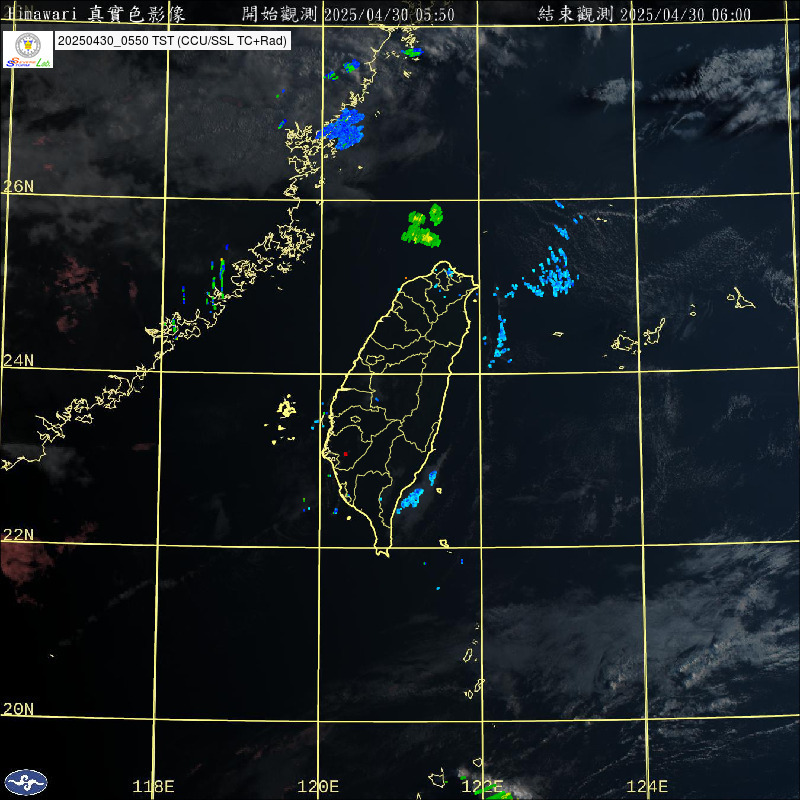Image resolution: width=800 pixels, height=800 pixels.
Task: Click the 120E longitude label
Action: pos(318,786)
